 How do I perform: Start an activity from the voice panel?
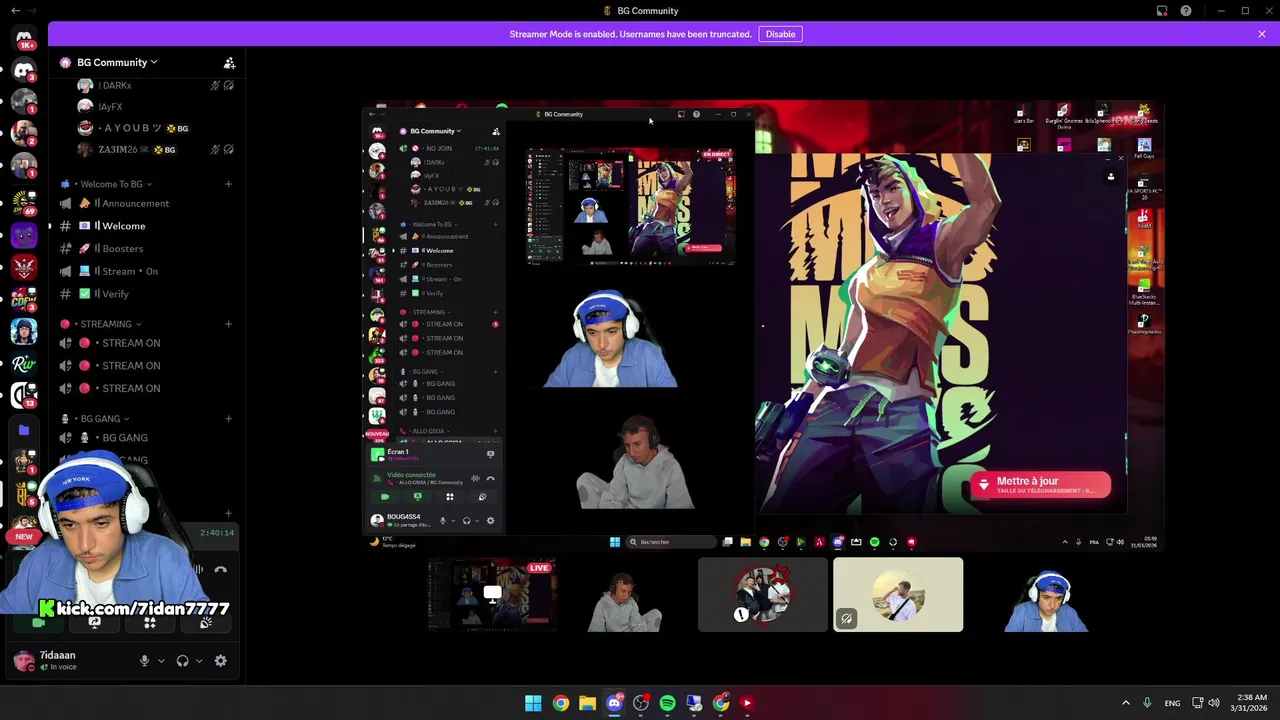[x=150, y=622]
